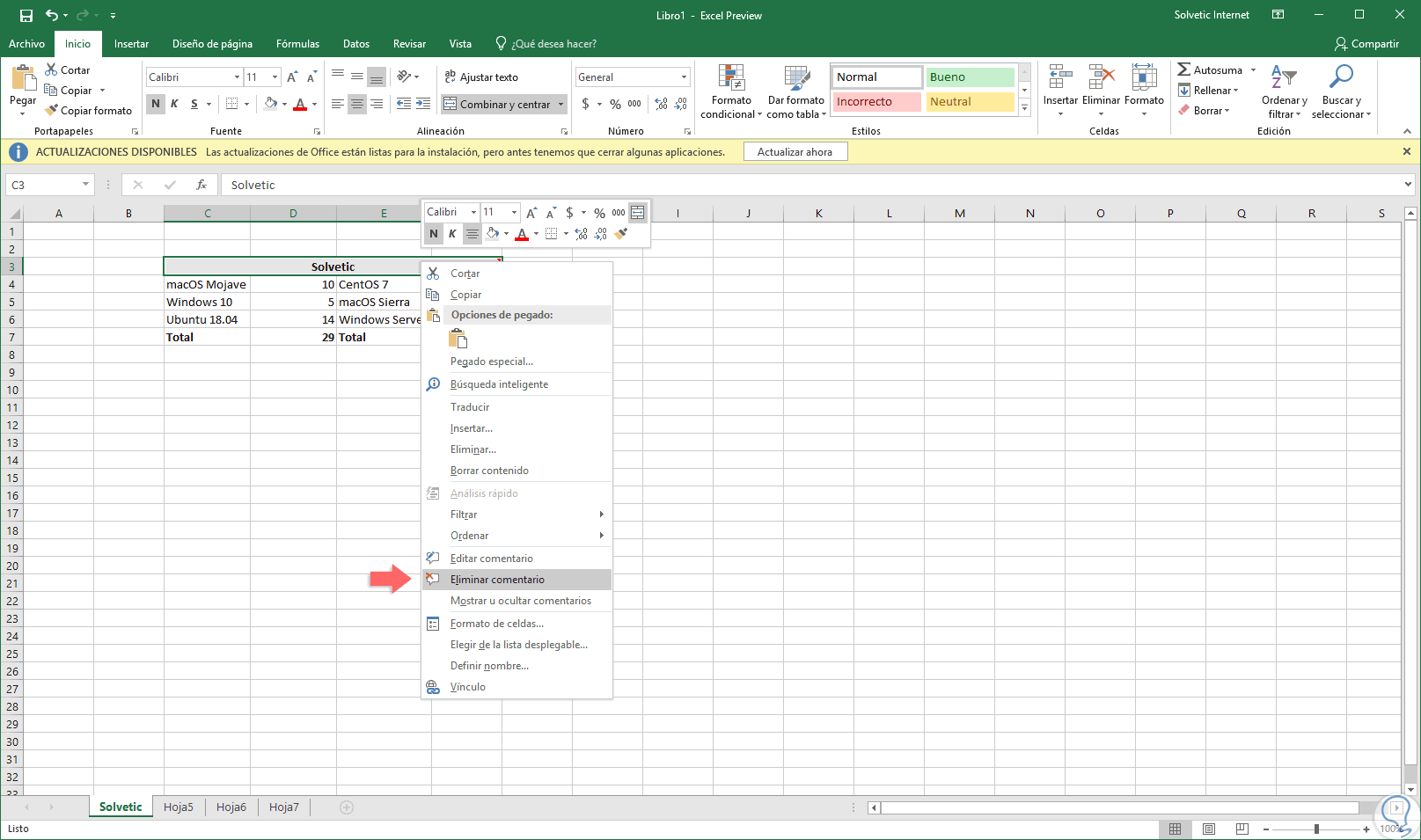Click the Buscar y seleccionar magnifier
The height and width of the screenshot is (840, 1421).
tap(1340, 77)
